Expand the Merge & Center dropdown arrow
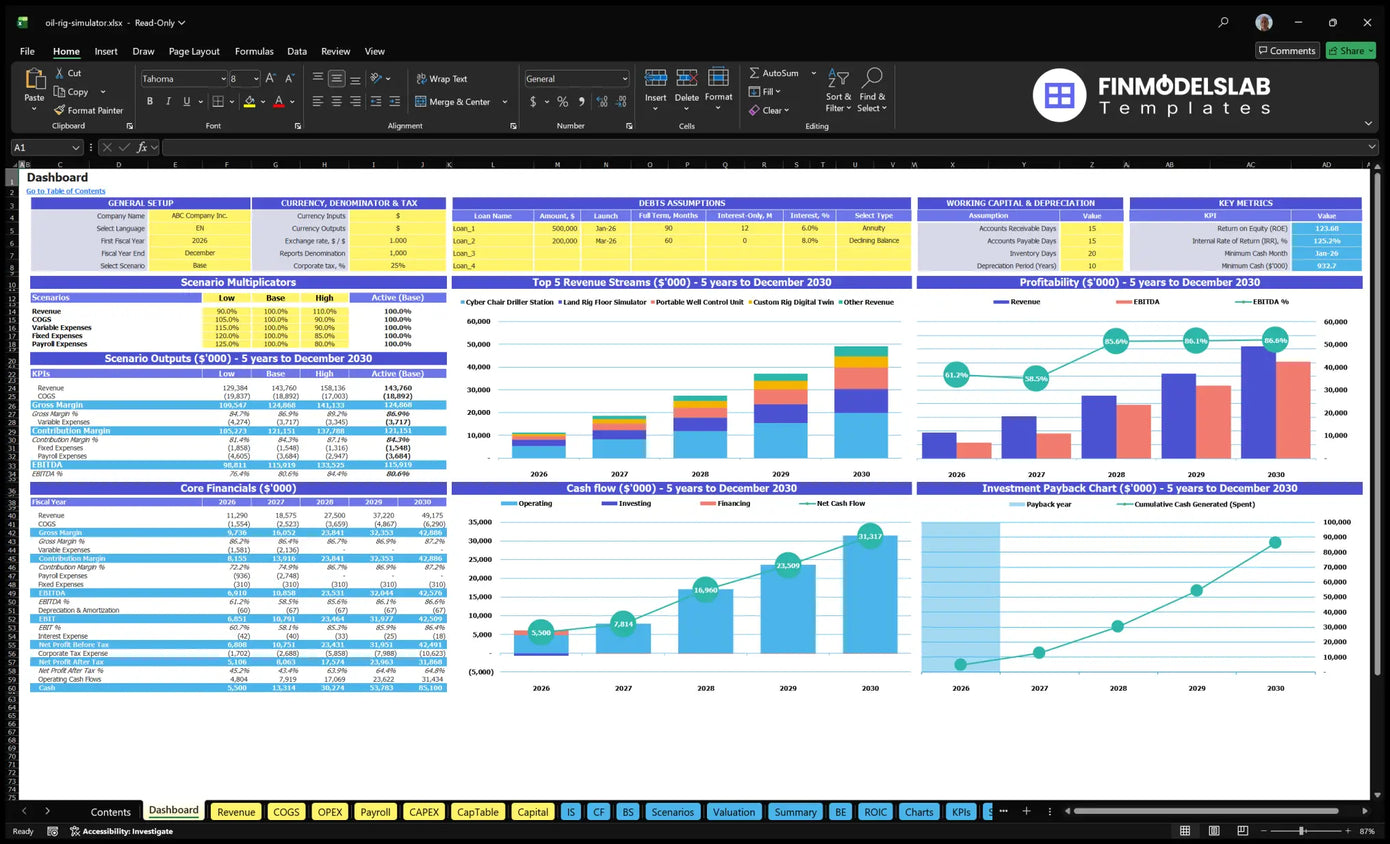1390x844 pixels. (504, 101)
